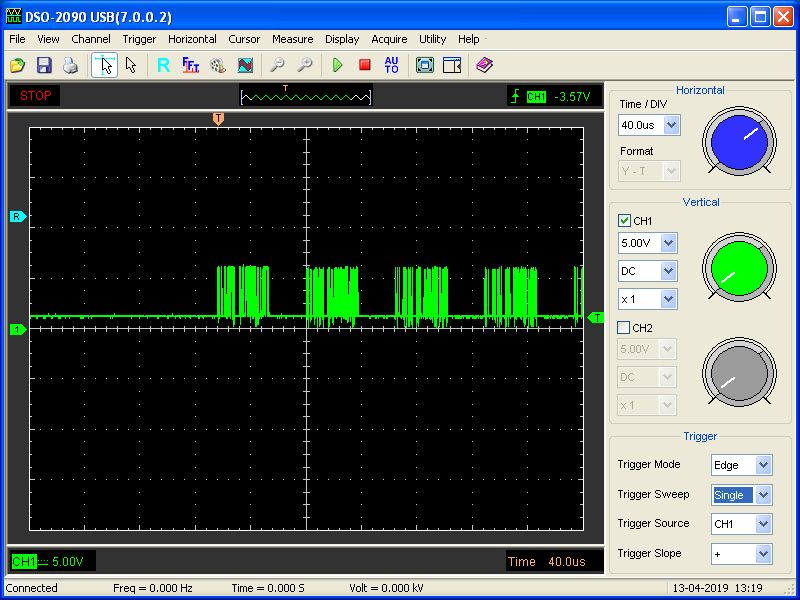Click the printer icon in toolbar

[70, 65]
